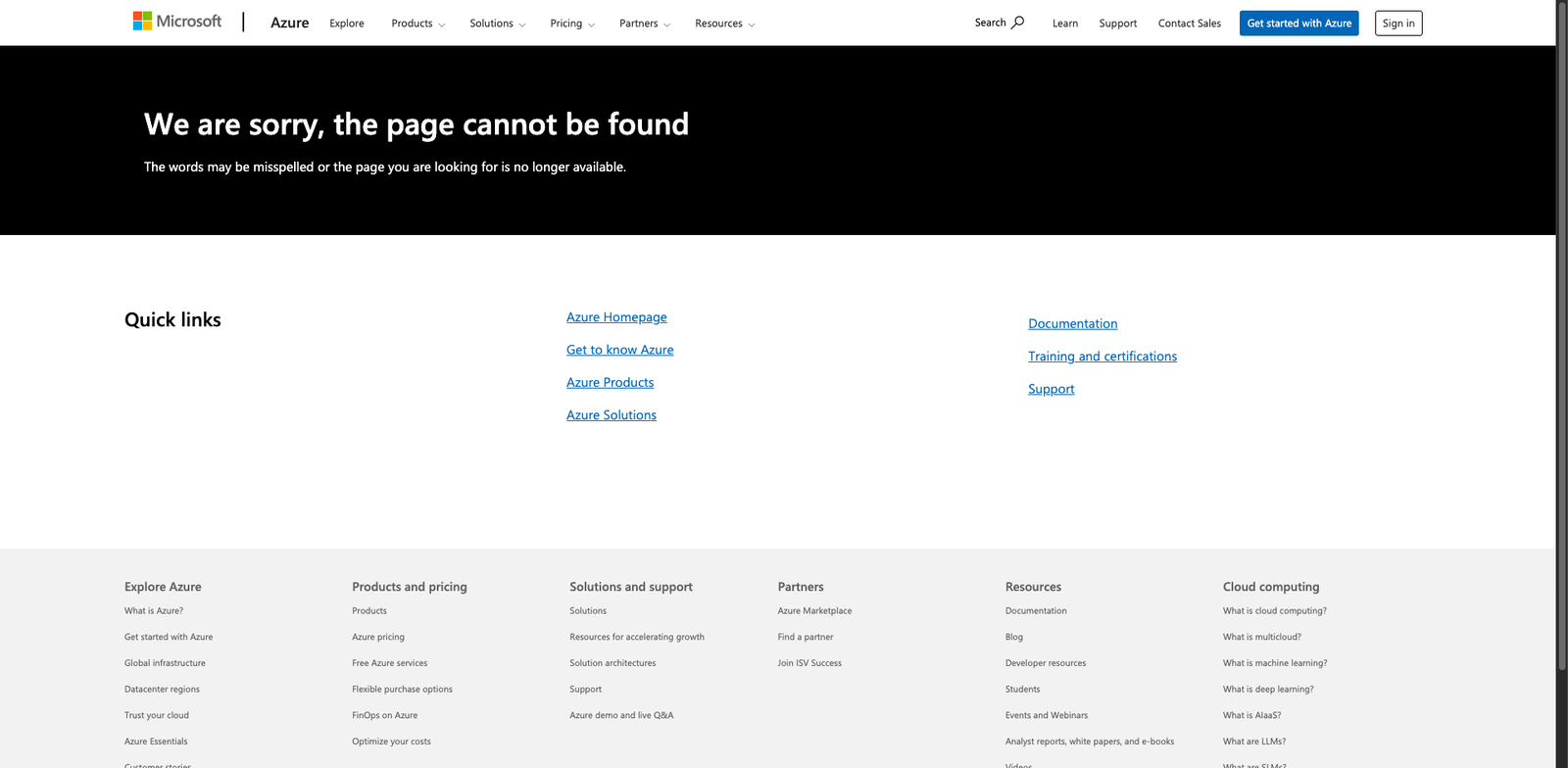Click the Microsoft logo
The image size is (1568, 768).
point(177,22)
